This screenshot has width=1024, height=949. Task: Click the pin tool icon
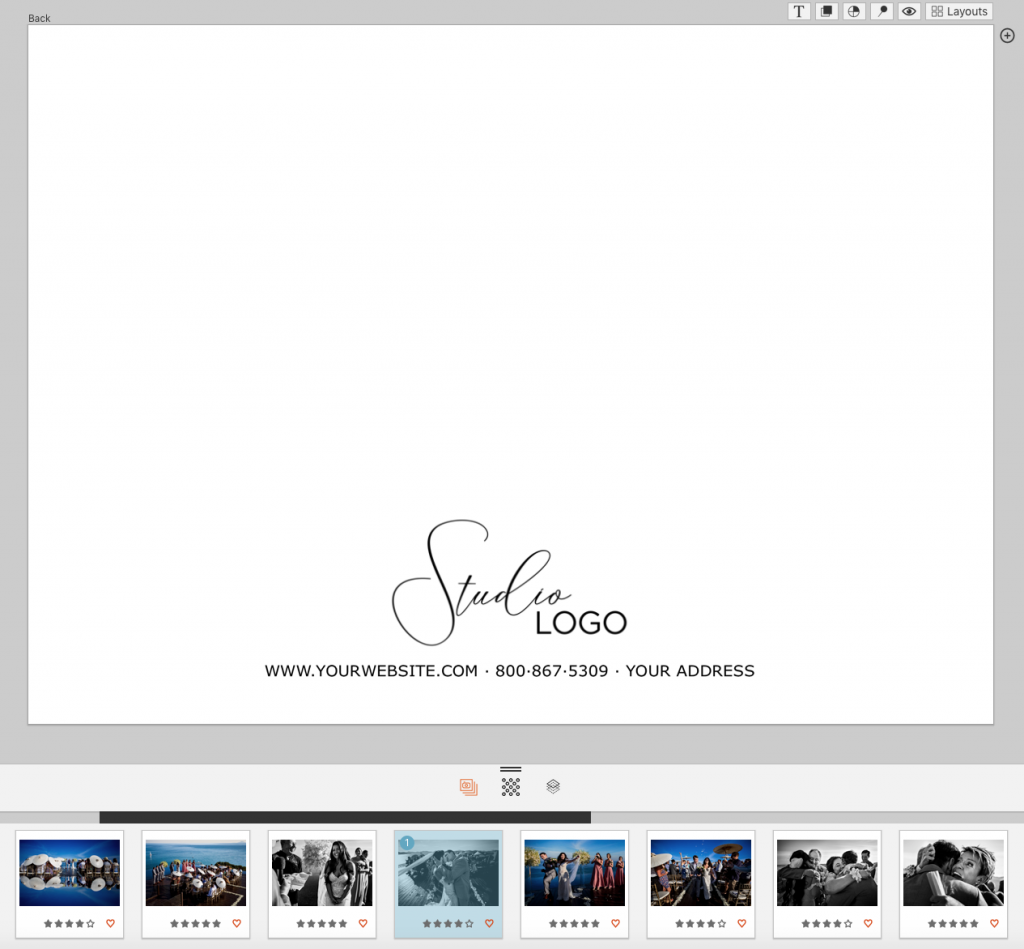882,11
